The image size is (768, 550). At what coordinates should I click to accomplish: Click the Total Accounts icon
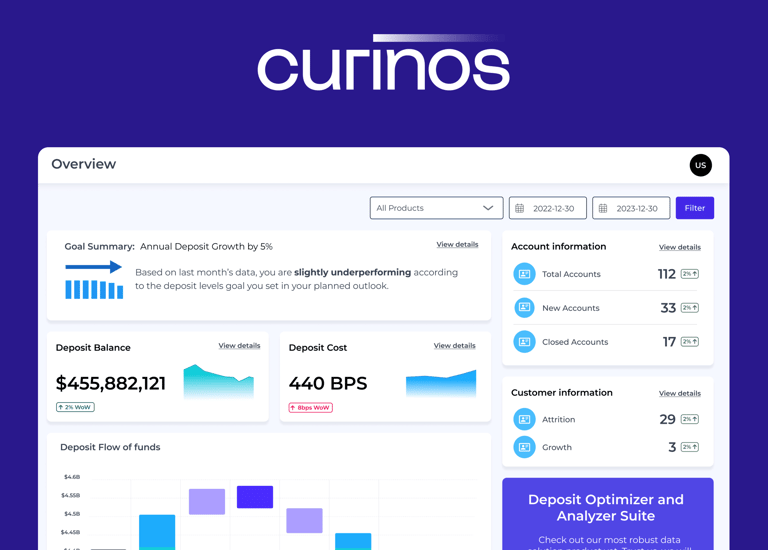click(x=524, y=274)
